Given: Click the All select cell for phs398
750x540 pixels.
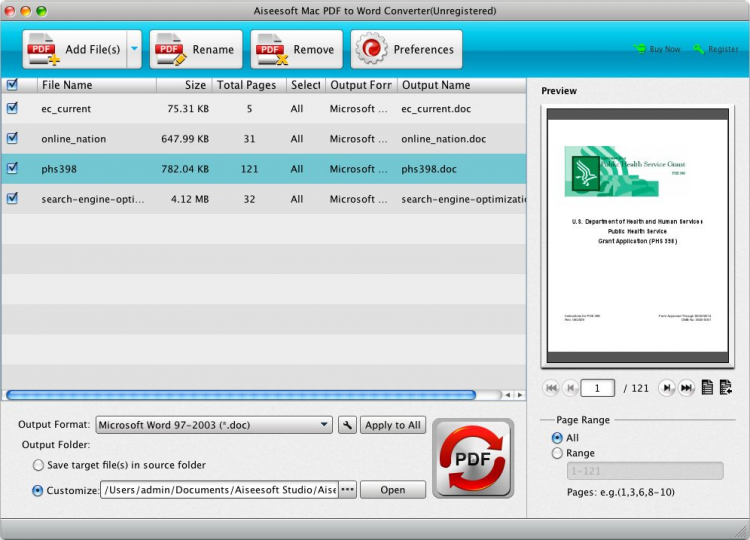Looking at the screenshot, I should (297, 169).
